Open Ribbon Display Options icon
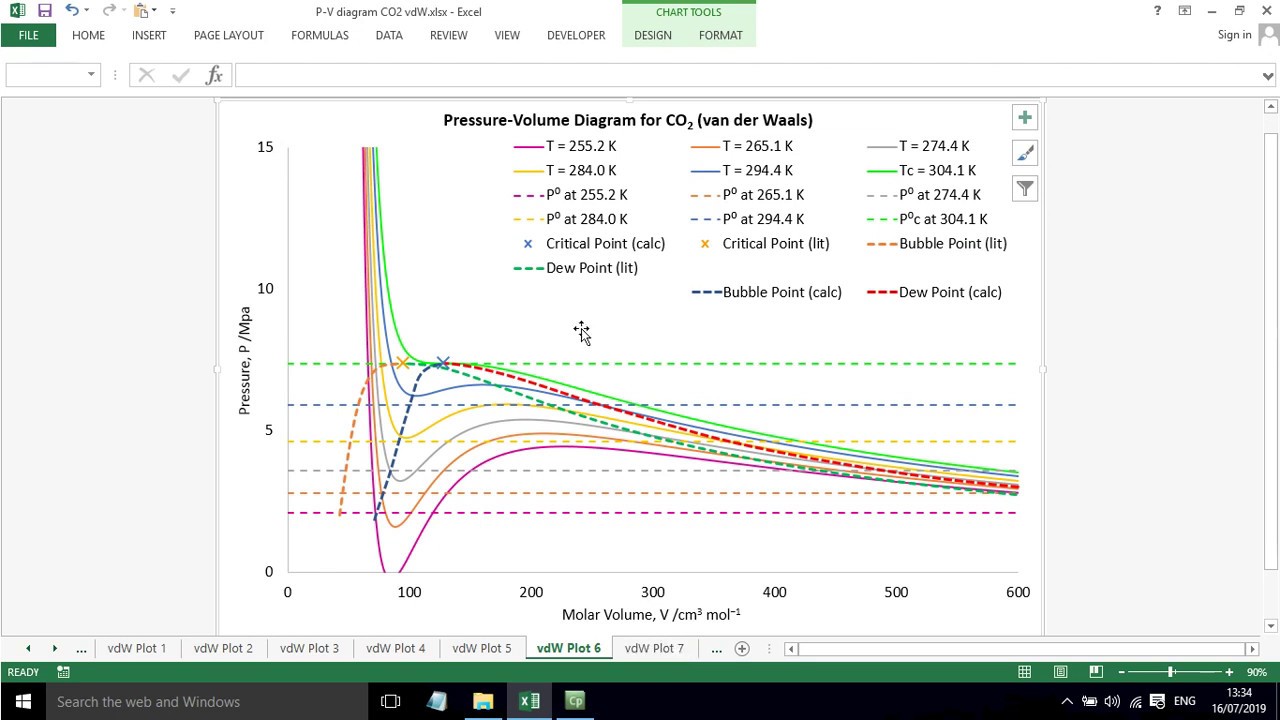This screenshot has width=1280, height=720. click(x=1185, y=11)
